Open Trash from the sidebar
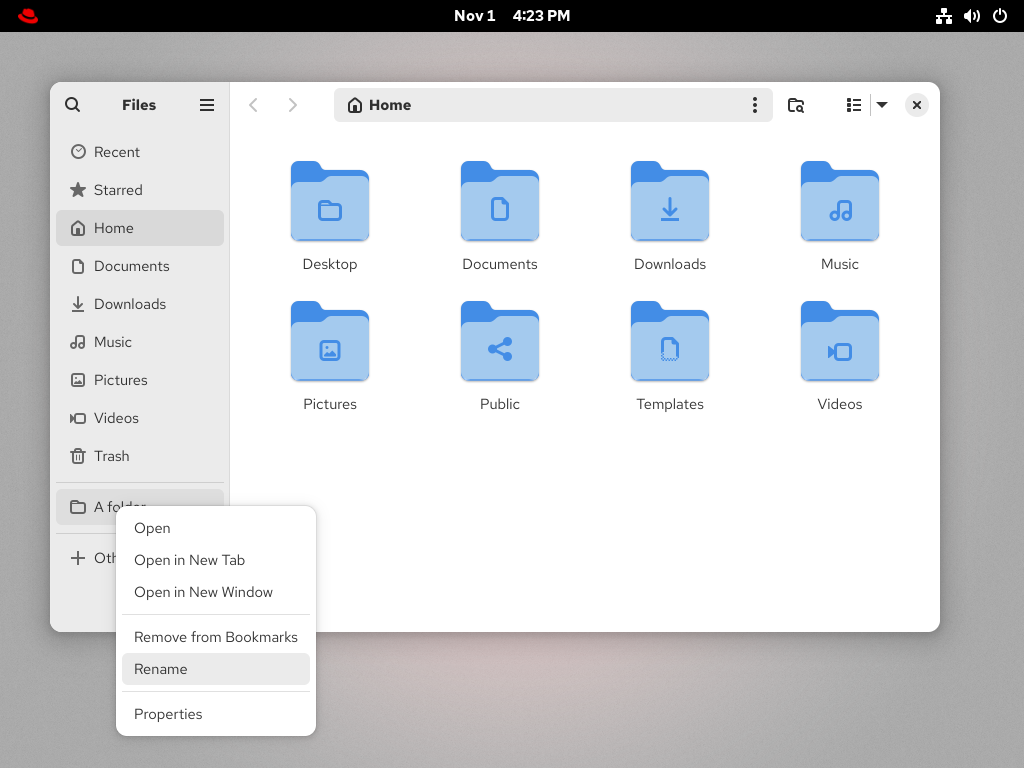The height and width of the screenshot is (768, 1024). pos(112,456)
